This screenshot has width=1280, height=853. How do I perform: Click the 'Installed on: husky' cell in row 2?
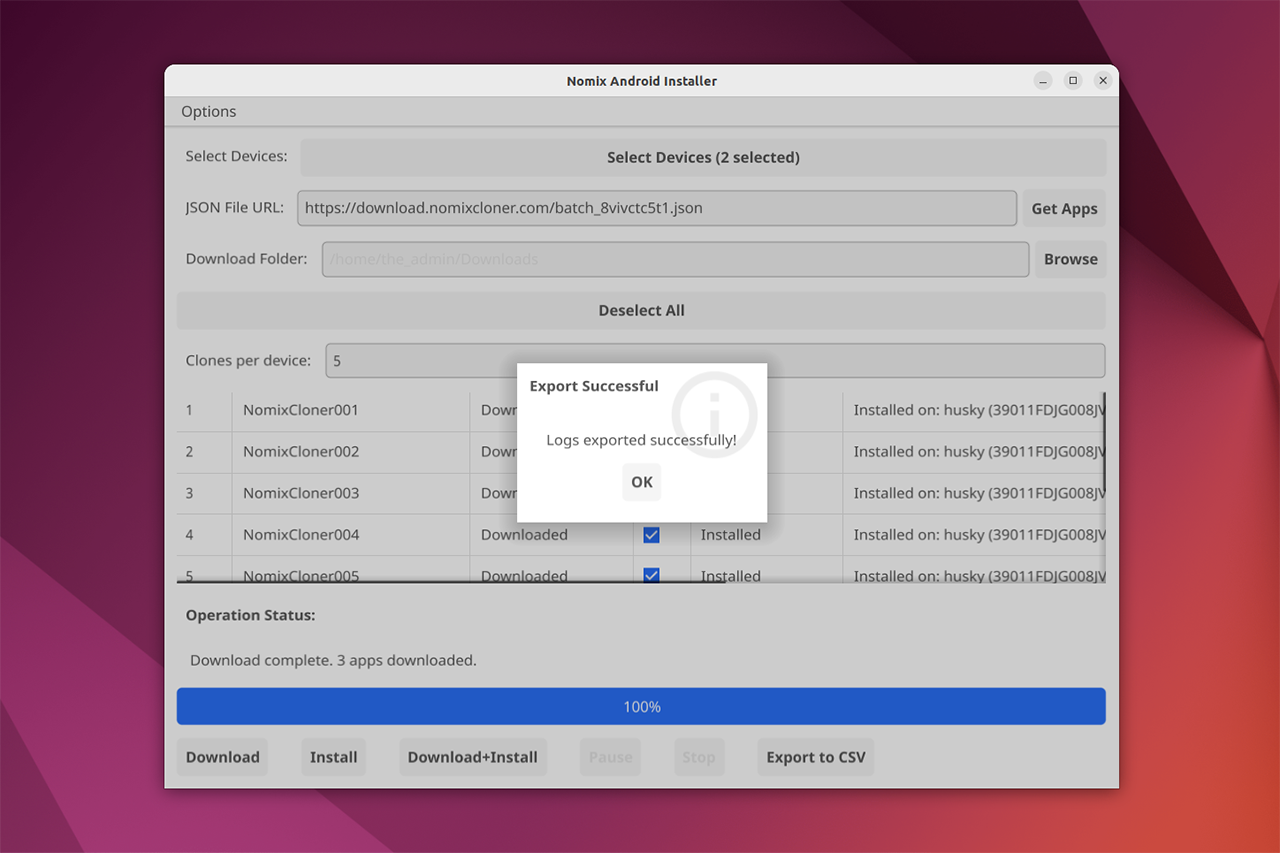point(973,452)
